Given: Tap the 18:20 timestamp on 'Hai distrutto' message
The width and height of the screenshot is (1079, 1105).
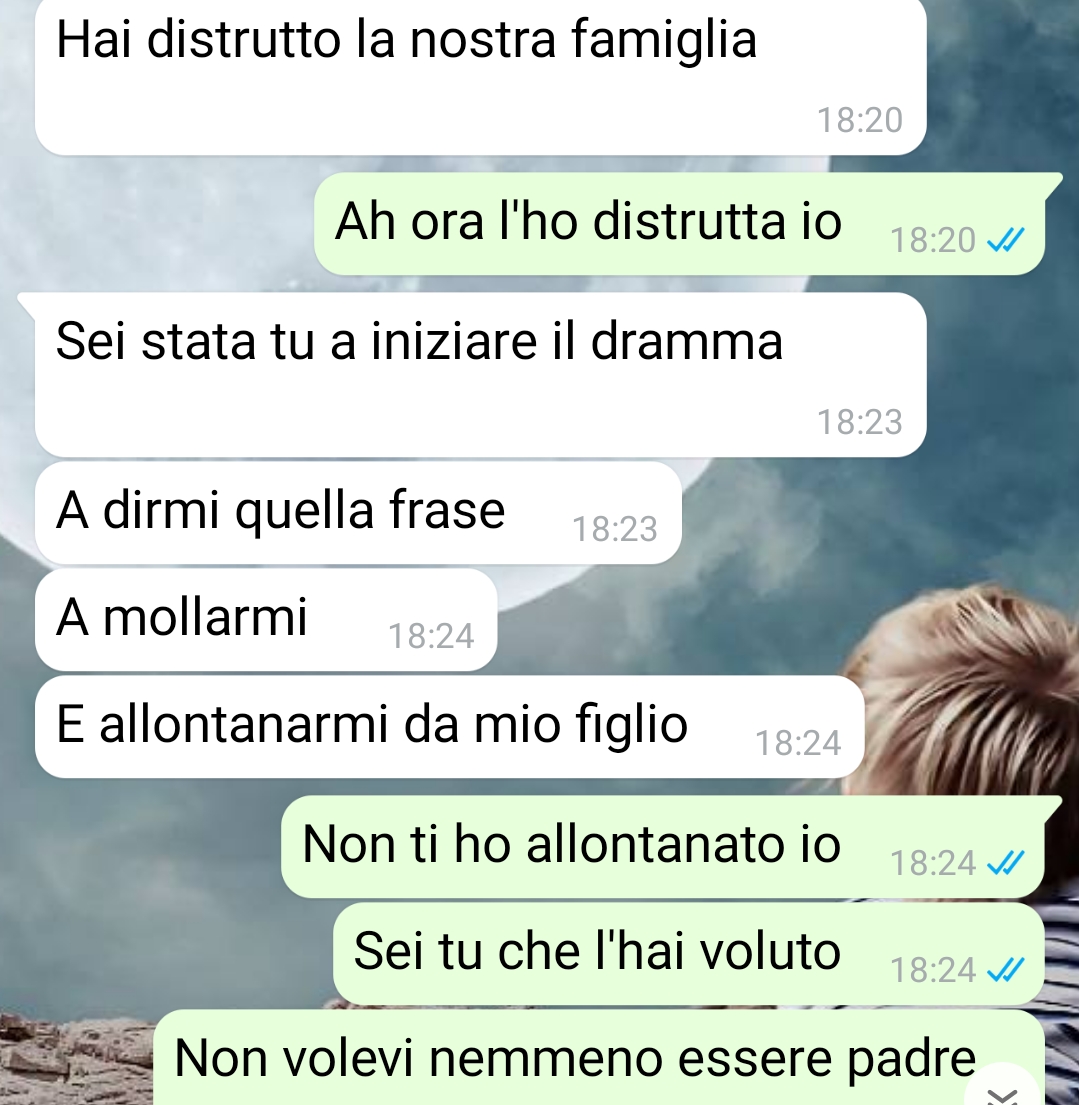Looking at the screenshot, I should pyautogui.click(x=860, y=120).
